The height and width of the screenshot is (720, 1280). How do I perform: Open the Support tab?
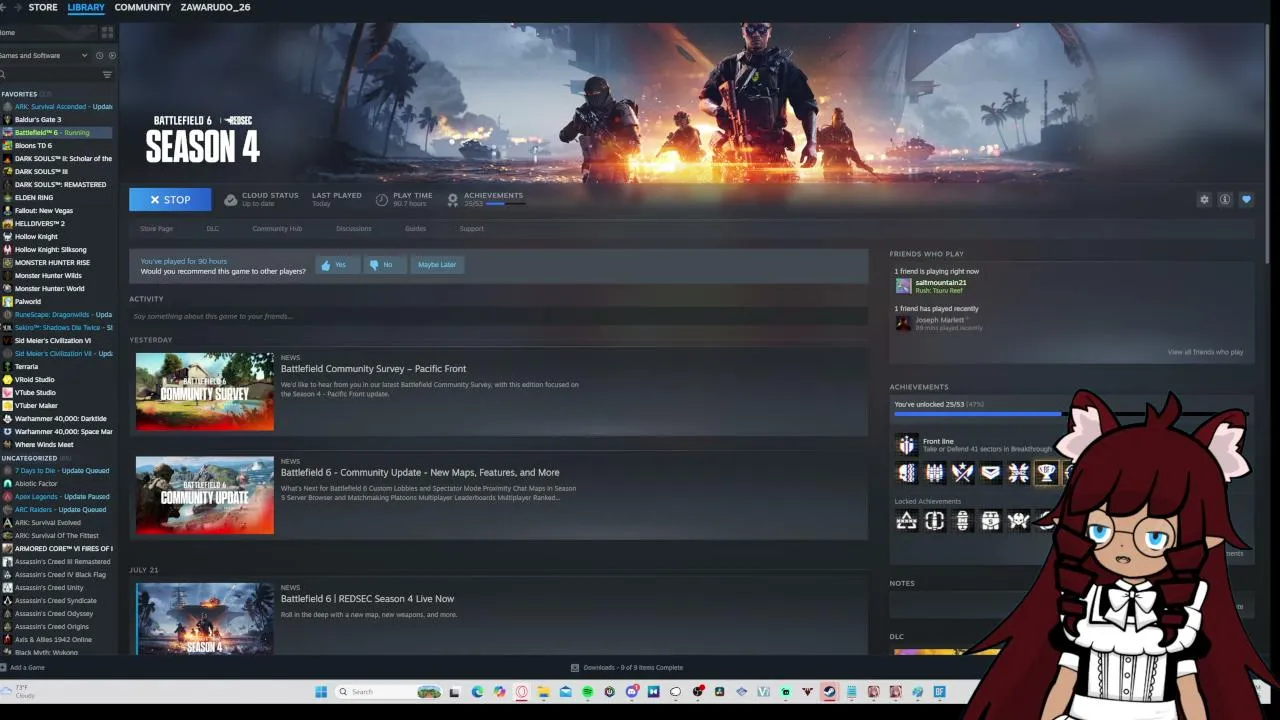tap(471, 229)
